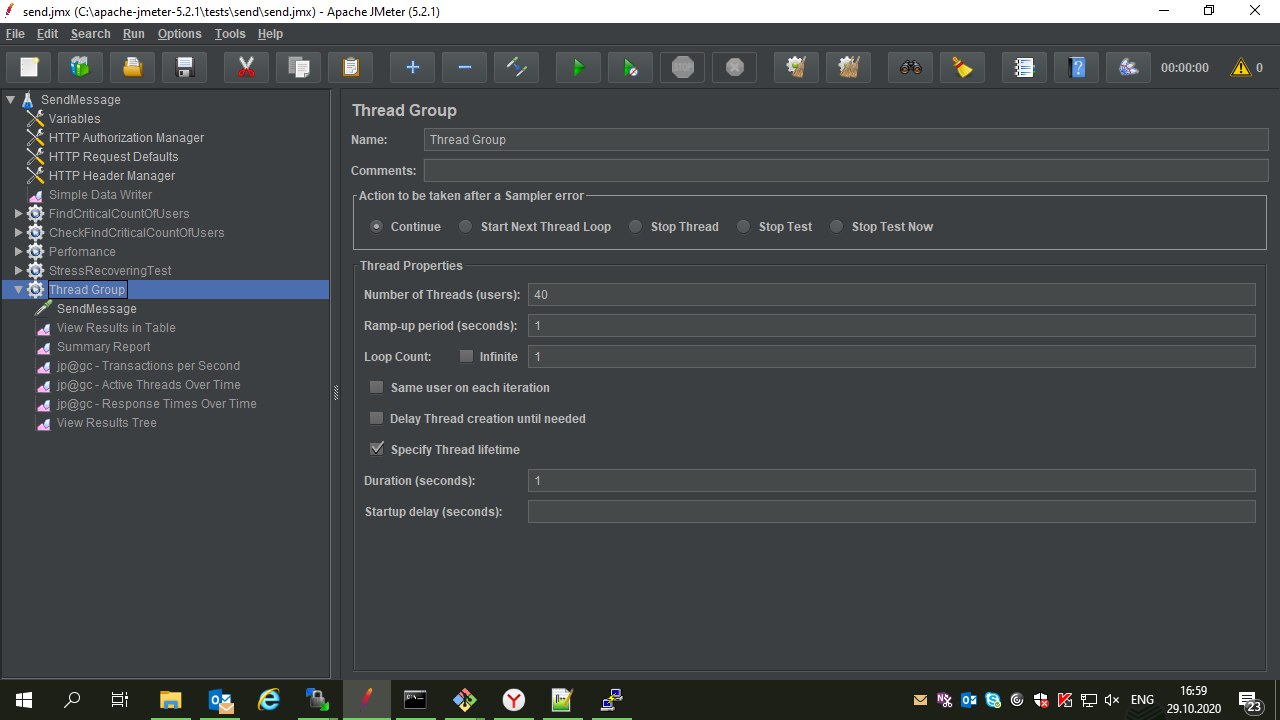Select the Stop Thread radio button
The image size is (1280, 720).
tap(636, 227)
